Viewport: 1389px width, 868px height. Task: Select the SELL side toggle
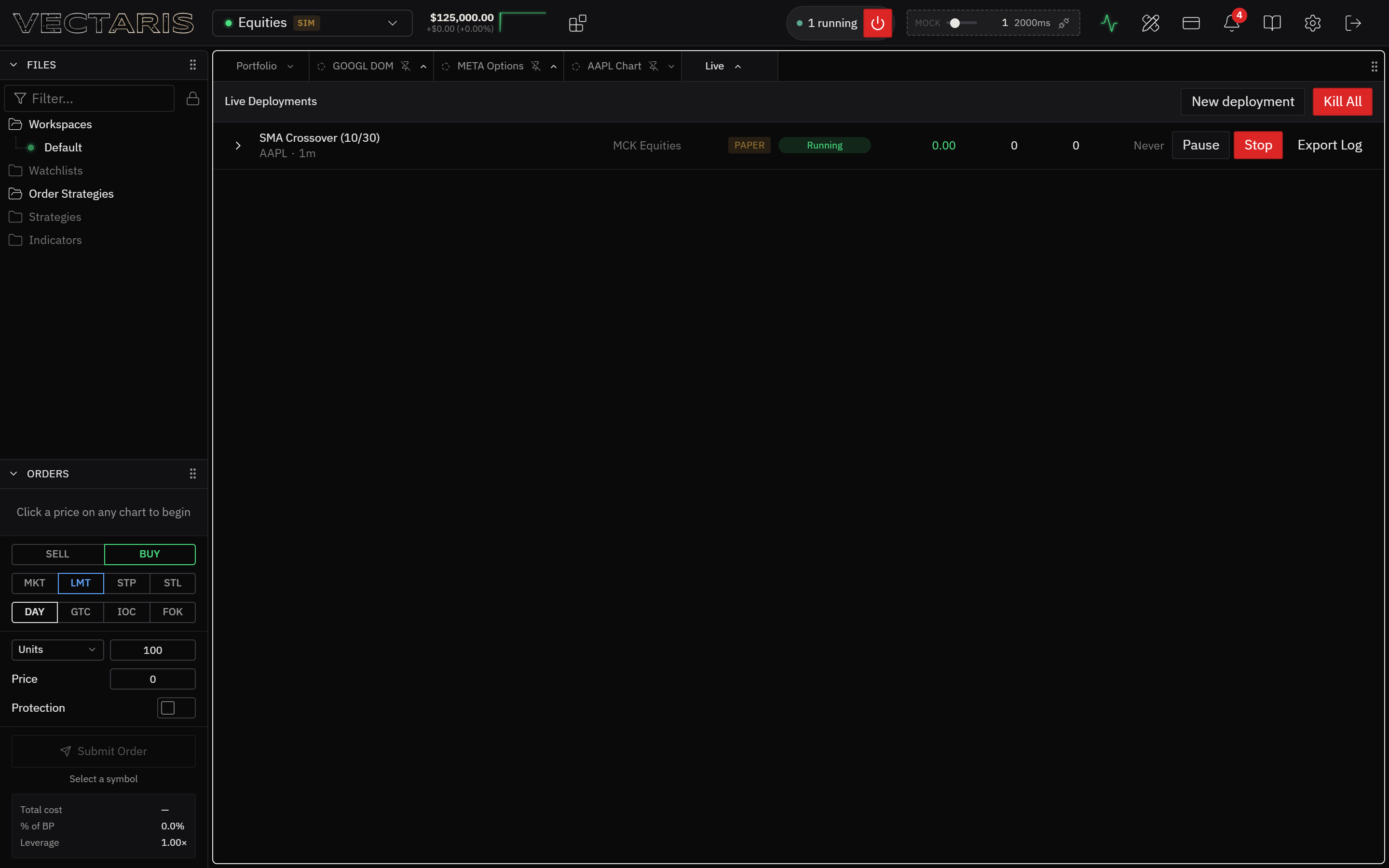click(57, 554)
